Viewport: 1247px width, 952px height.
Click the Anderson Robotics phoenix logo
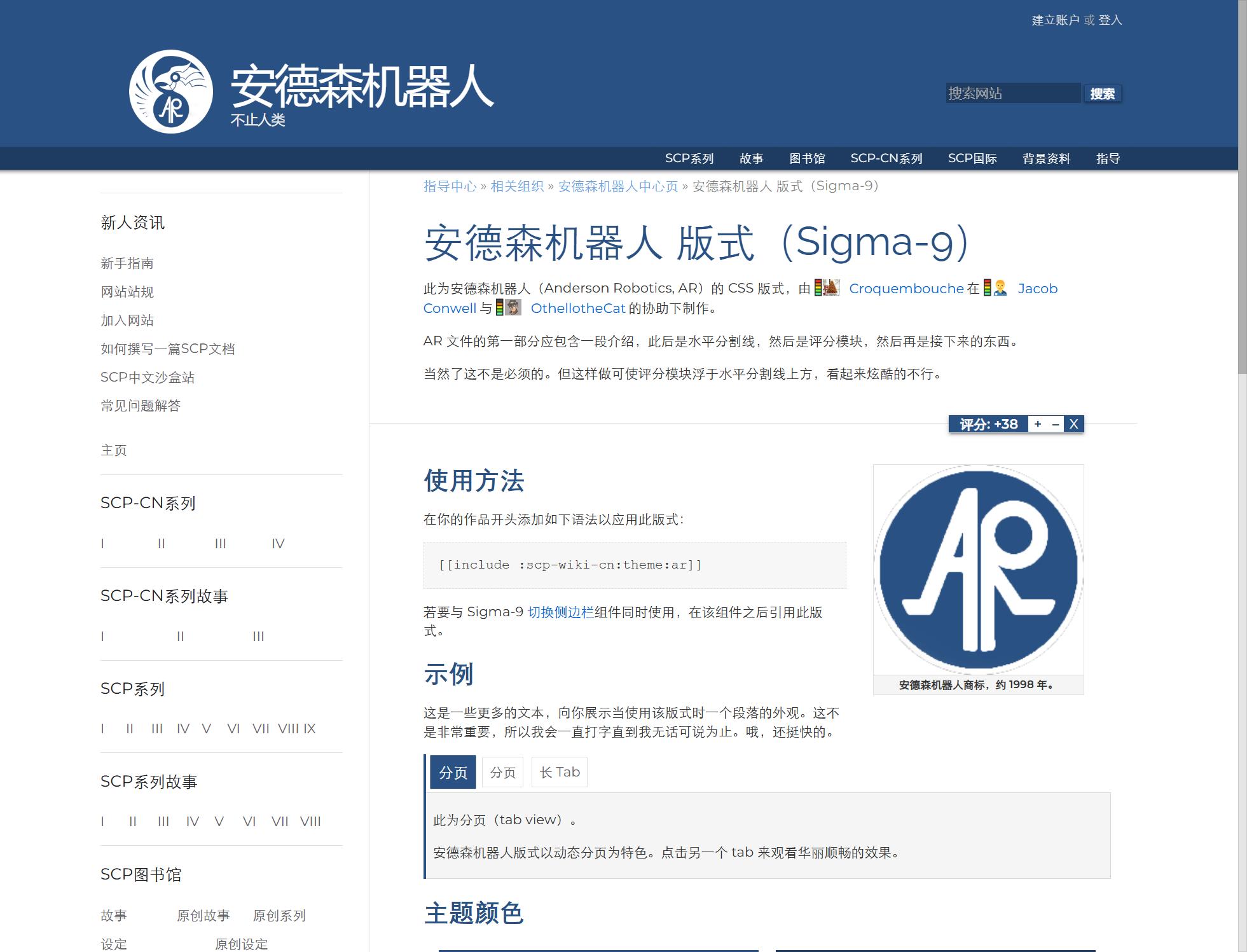click(170, 92)
